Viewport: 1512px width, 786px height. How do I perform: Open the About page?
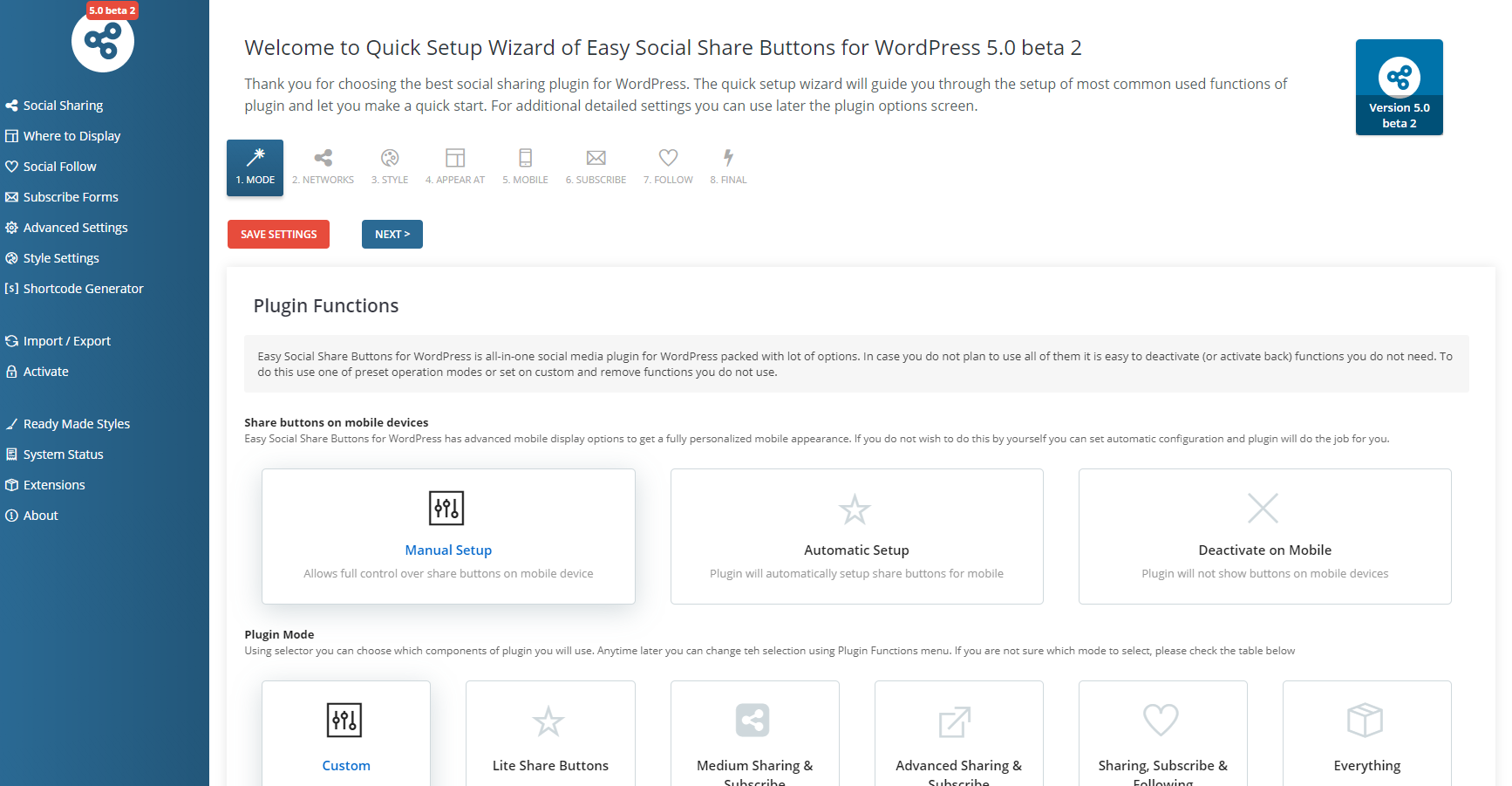40,516
